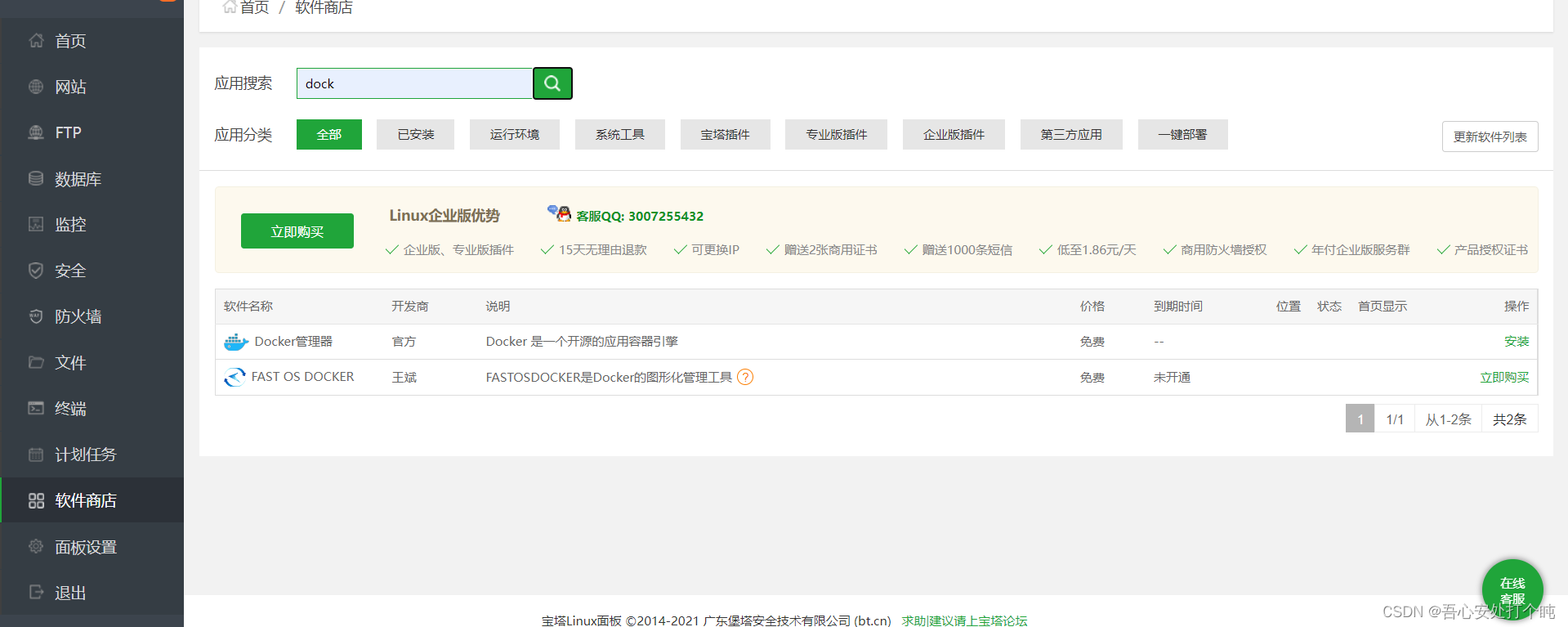Filter by 系统工具 category

[620, 134]
